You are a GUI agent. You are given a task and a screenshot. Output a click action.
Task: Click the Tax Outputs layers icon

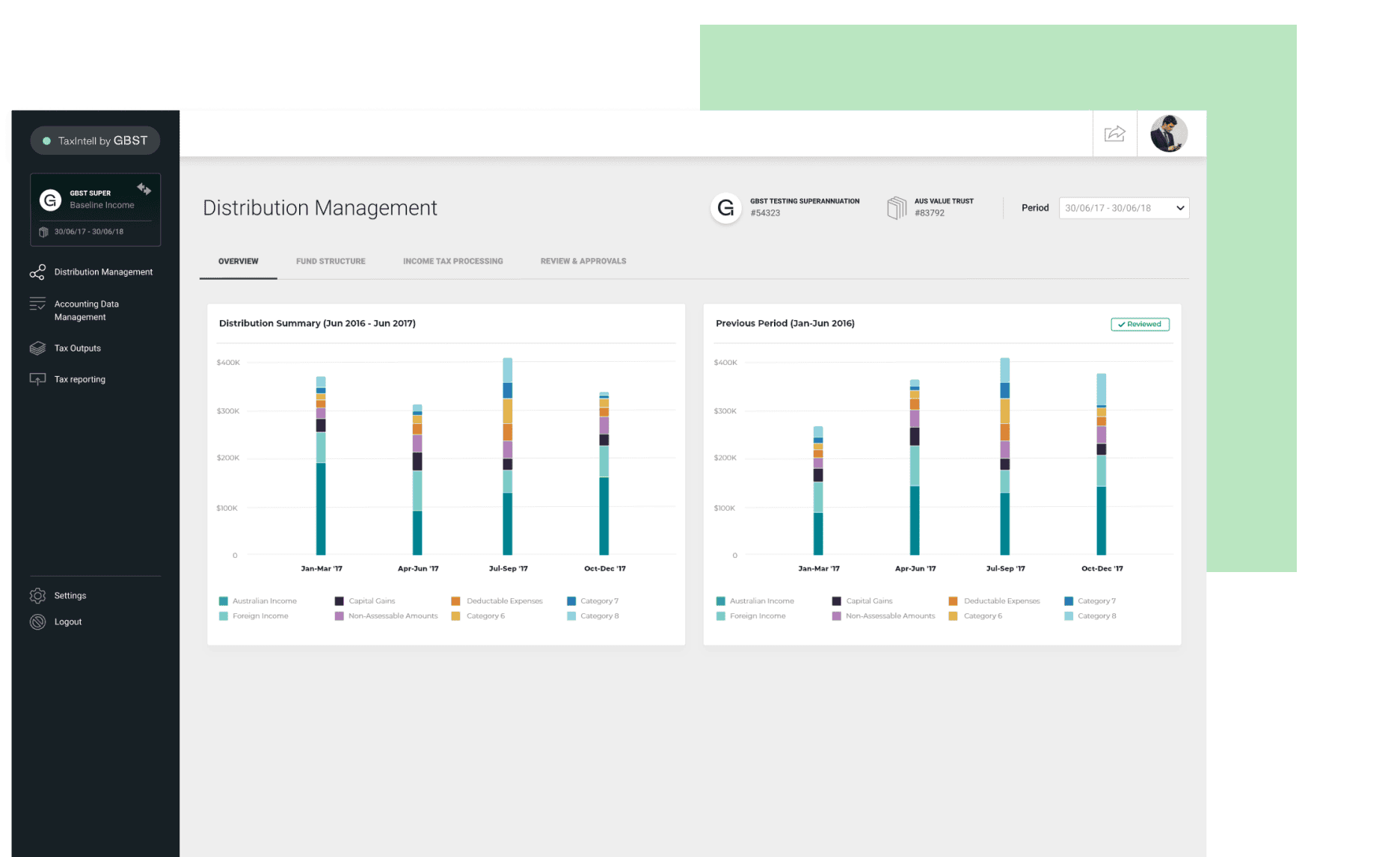(37, 348)
